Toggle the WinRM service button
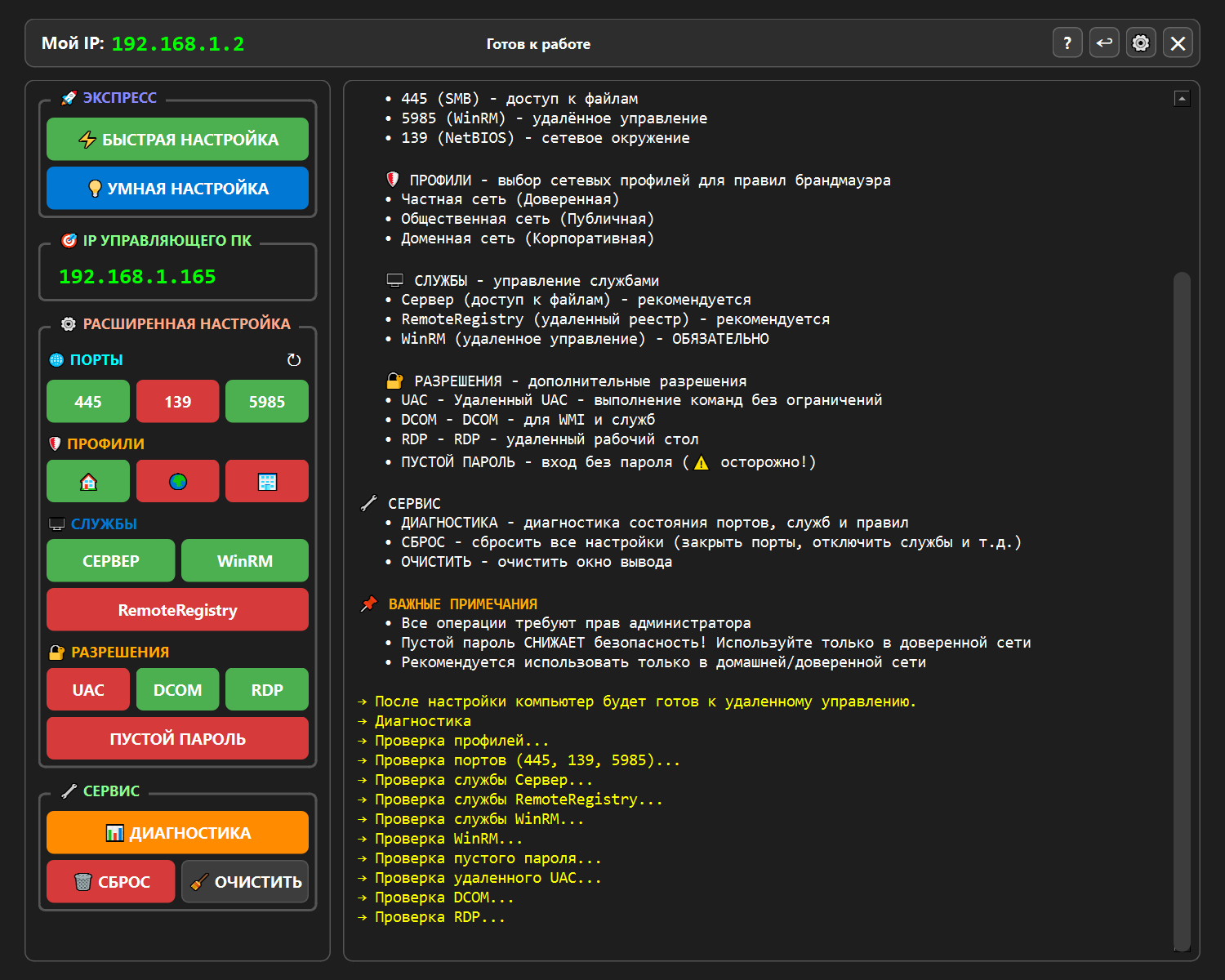 click(x=245, y=561)
